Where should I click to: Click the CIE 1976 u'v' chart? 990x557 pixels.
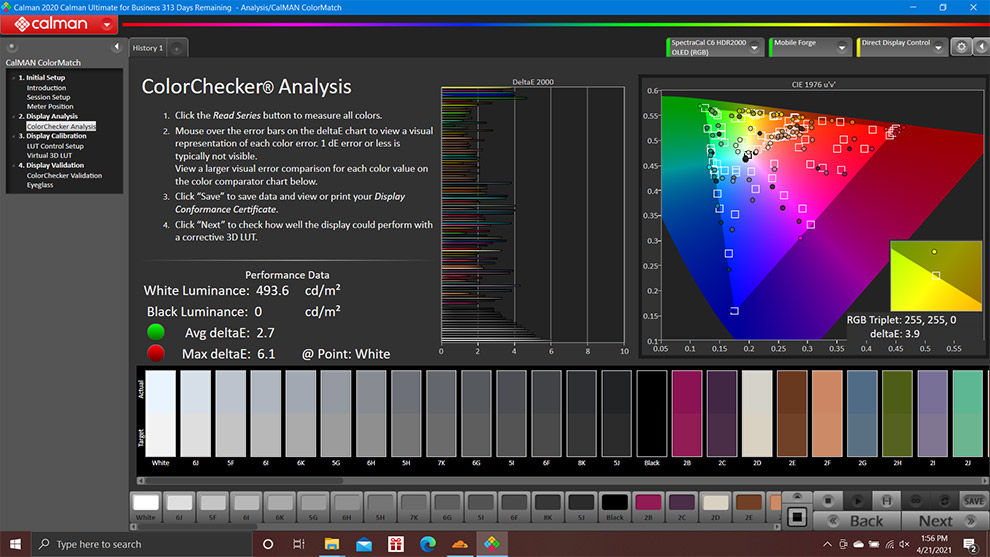click(x=814, y=215)
